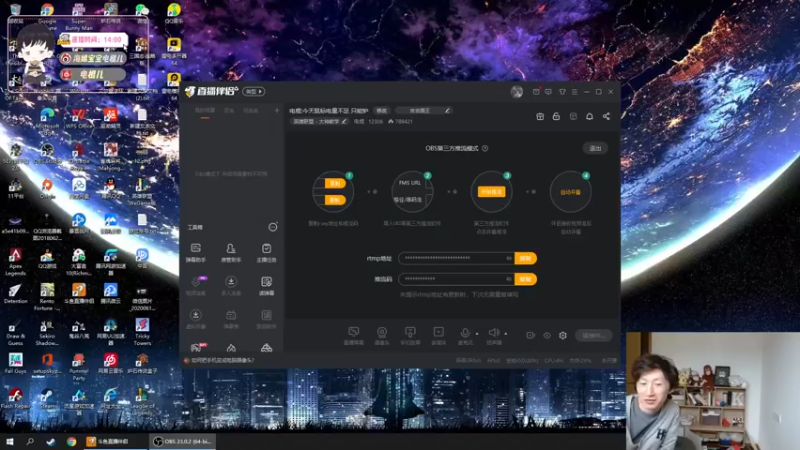Click the download tool in third toolbox row

point(195,319)
